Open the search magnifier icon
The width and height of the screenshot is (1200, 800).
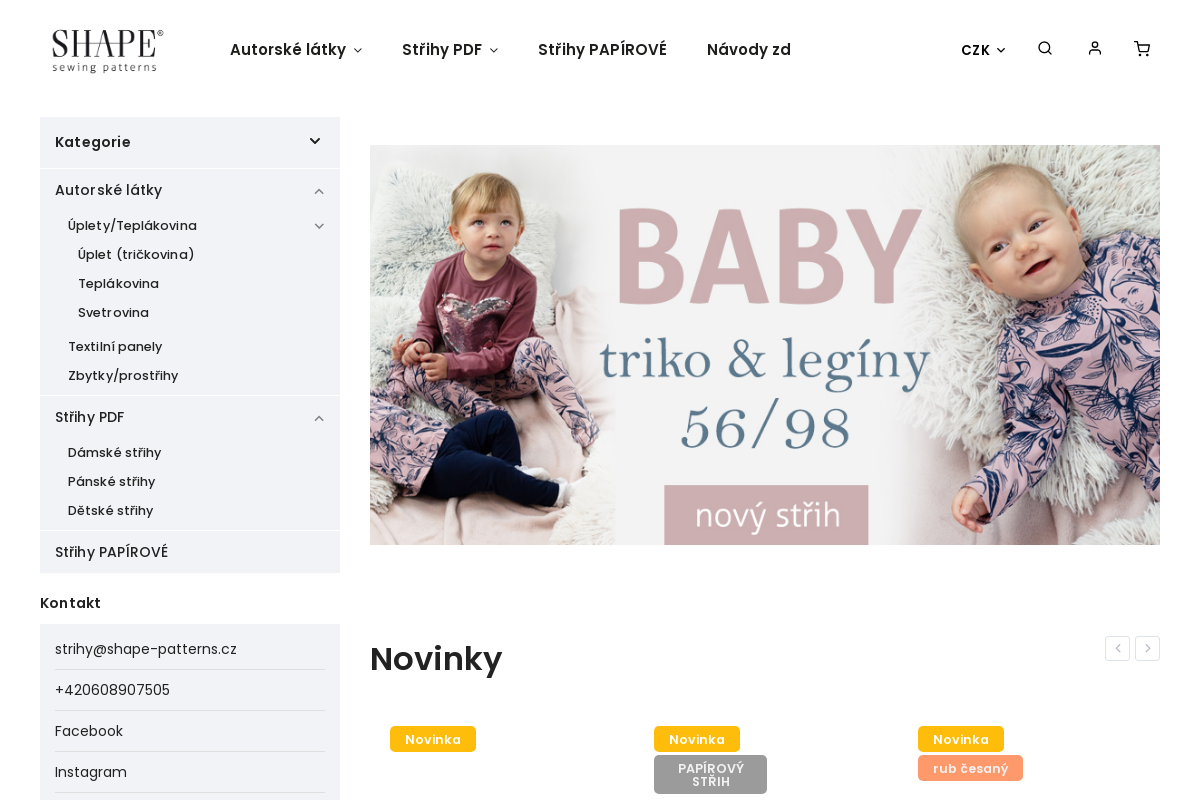(x=1045, y=48)
